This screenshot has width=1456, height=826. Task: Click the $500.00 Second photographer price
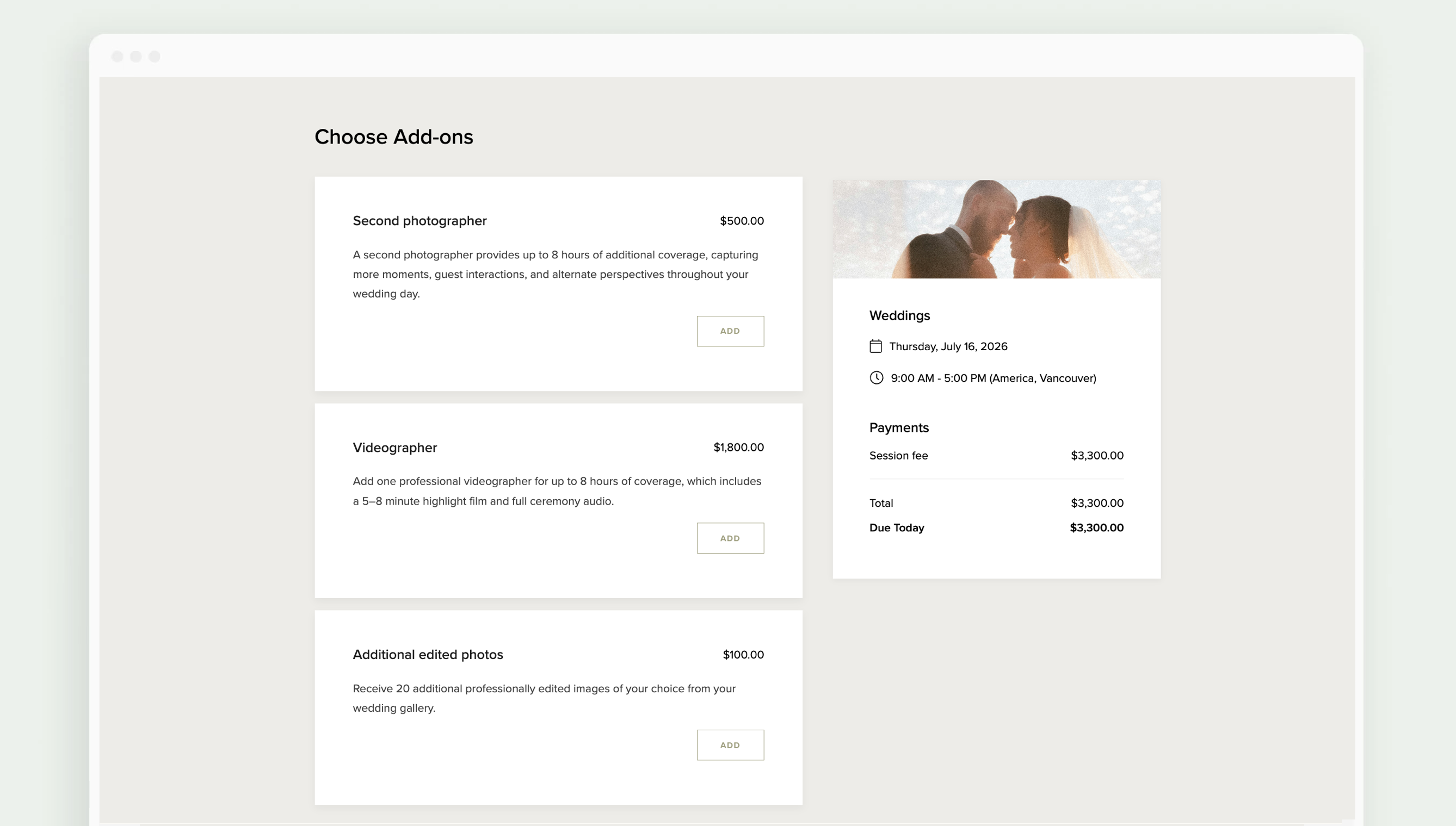point(742,221)
